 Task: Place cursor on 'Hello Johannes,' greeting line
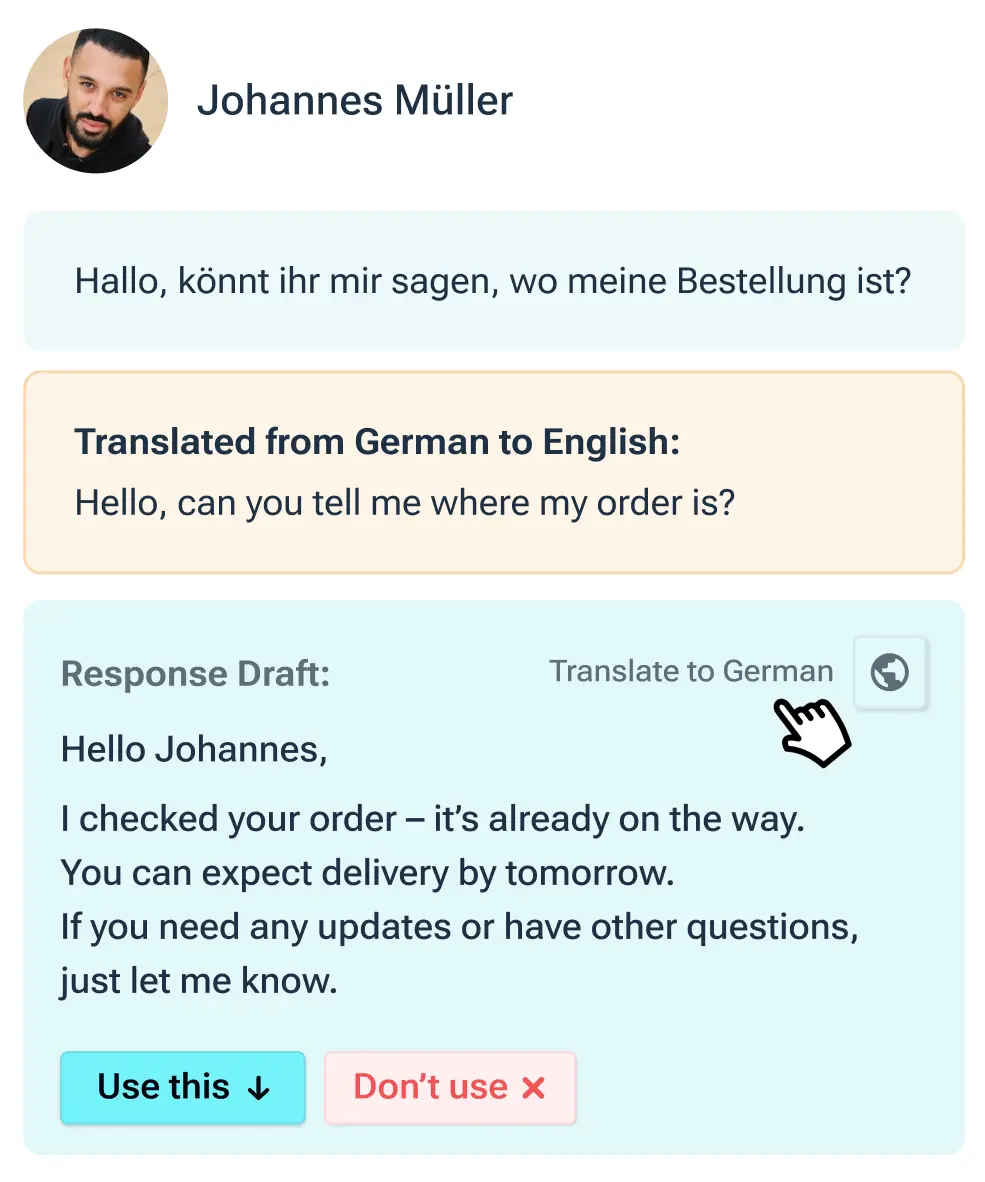coord(194,749)
